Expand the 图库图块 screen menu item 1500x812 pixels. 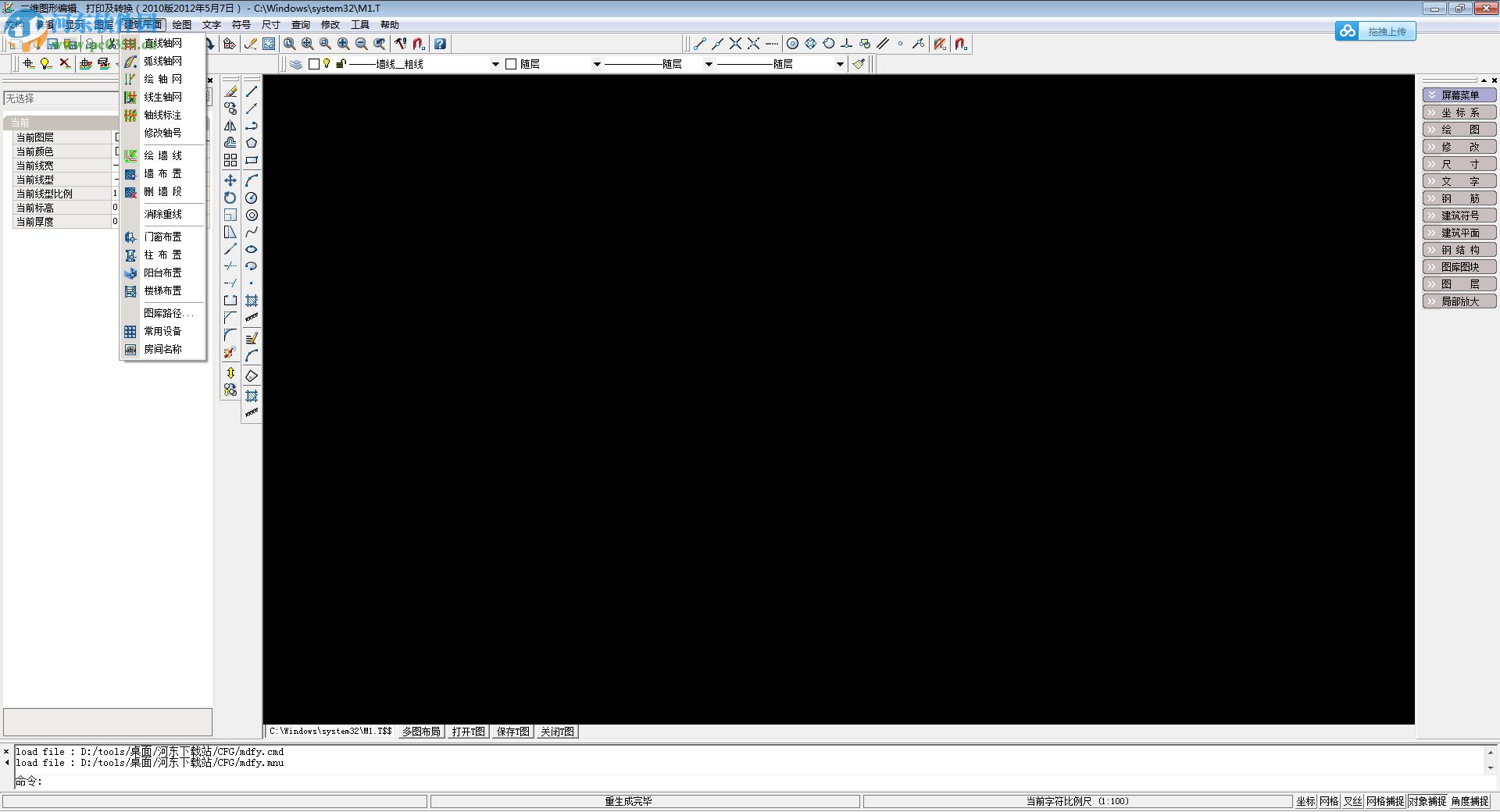[x=1459, y=267]
